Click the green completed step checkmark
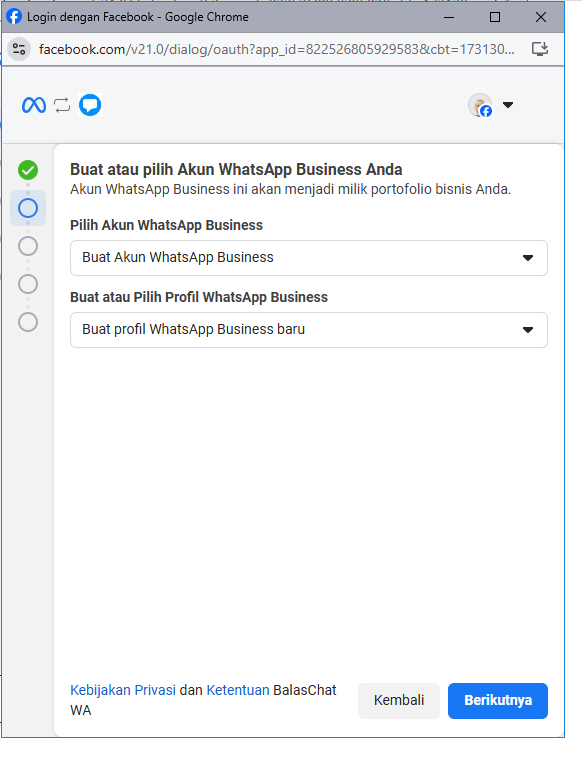582x758 pixels. pos(28,170)
